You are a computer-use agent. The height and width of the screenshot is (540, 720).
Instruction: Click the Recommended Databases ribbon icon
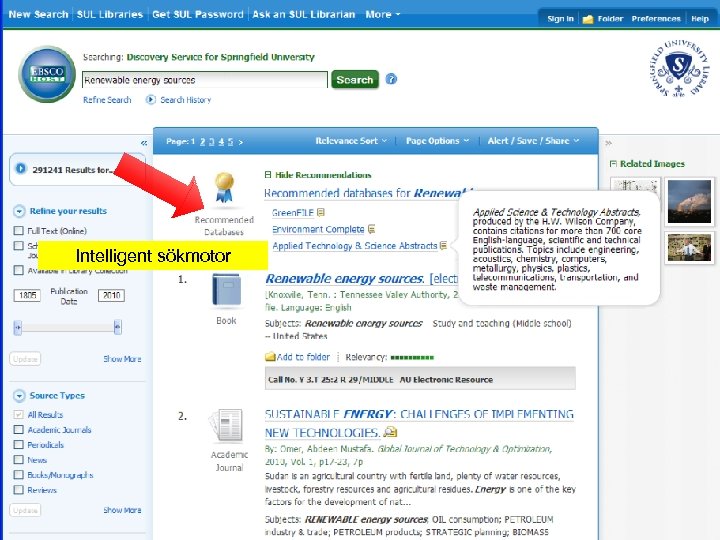tap(225, 187)
